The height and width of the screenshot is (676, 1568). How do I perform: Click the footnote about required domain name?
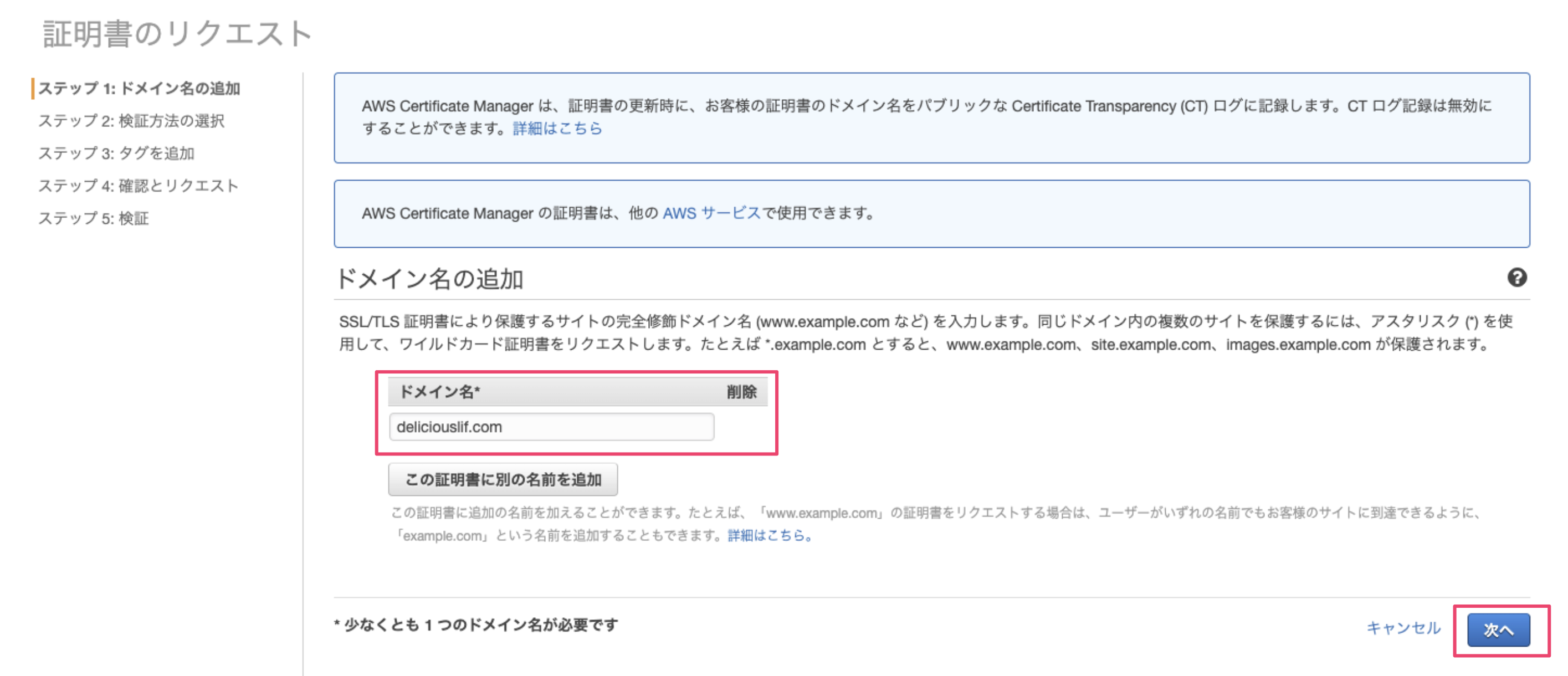click(476, 625)
